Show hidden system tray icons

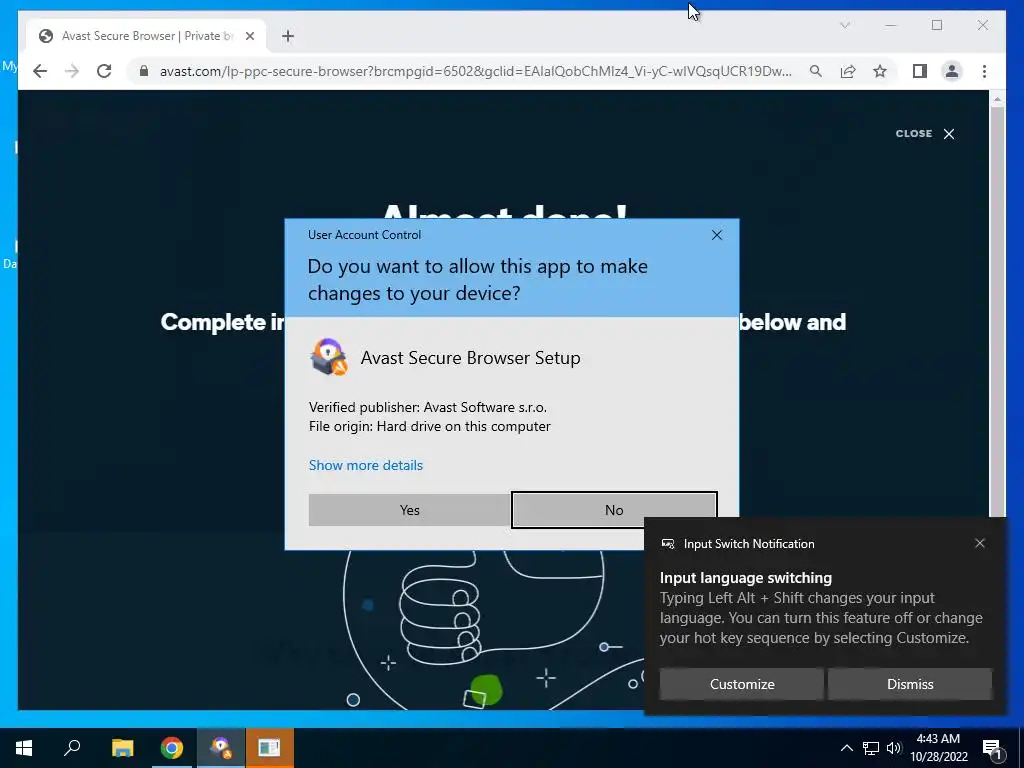pos(846,748)
